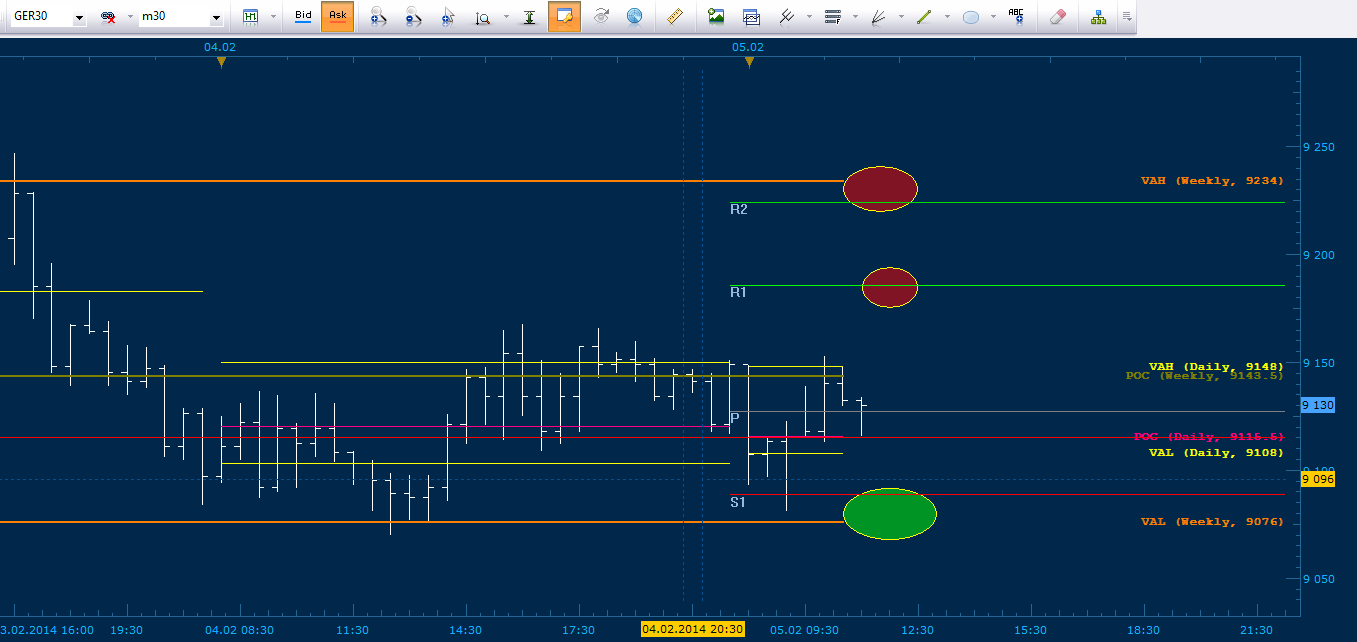Click the VAH (Weekly, 9234) label
The height and width of the screenshot is (642, 1357).
tap(1212, 181)
